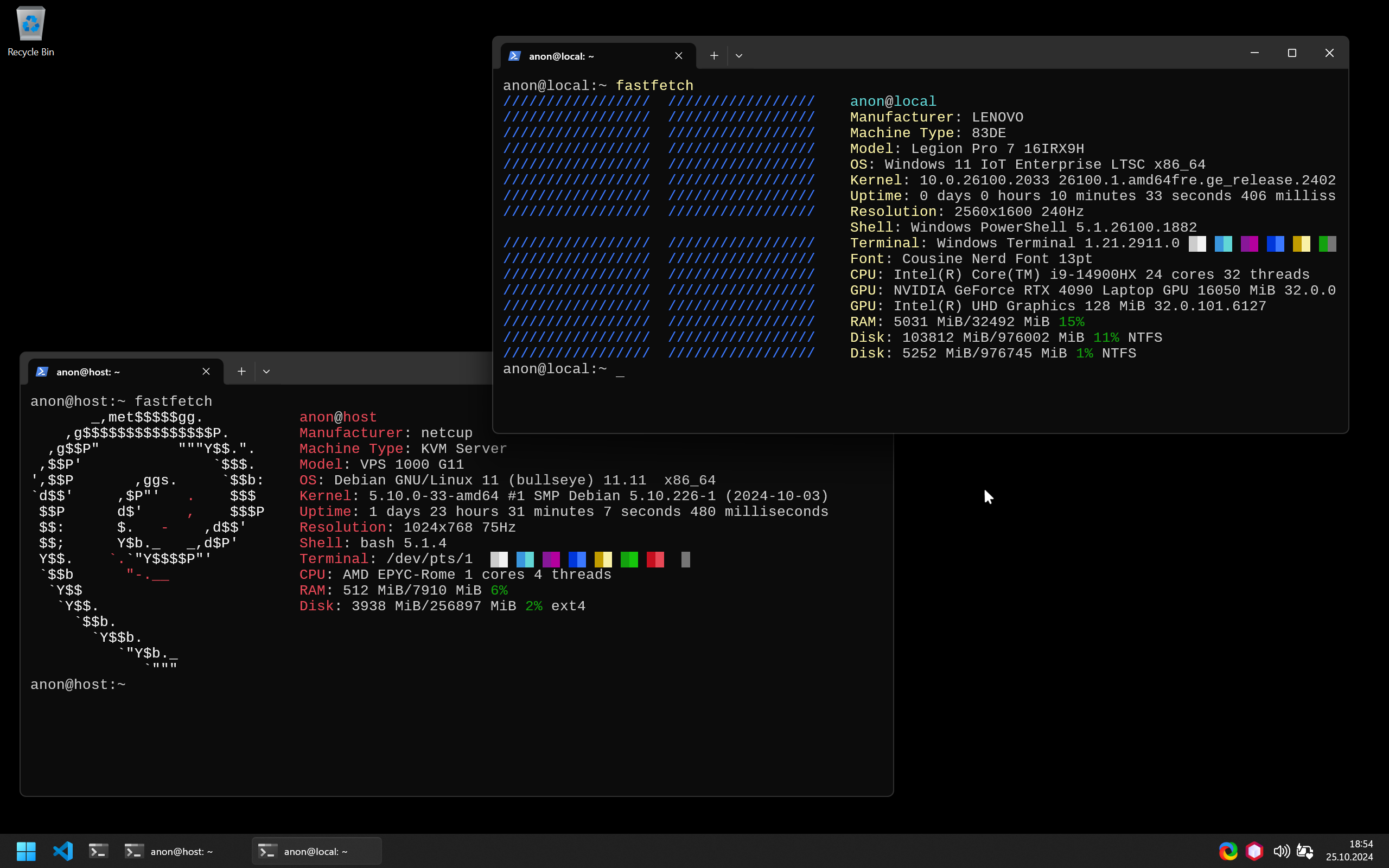Open the volume control in system tray

[x=1281, y=851]
